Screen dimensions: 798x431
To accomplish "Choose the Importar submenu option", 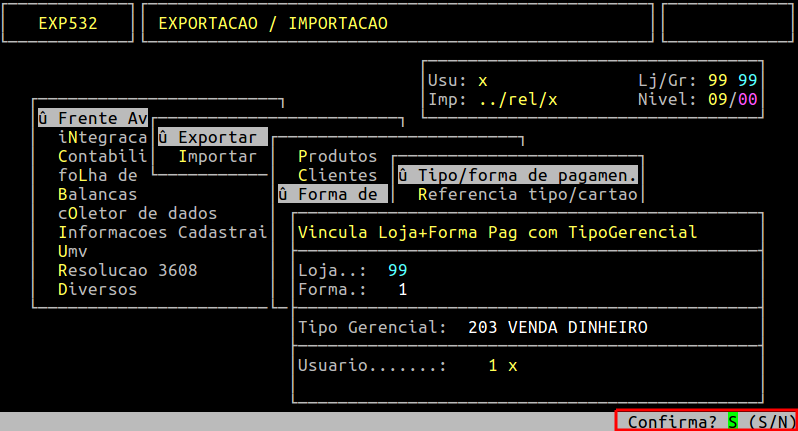I will click(217, 156).
